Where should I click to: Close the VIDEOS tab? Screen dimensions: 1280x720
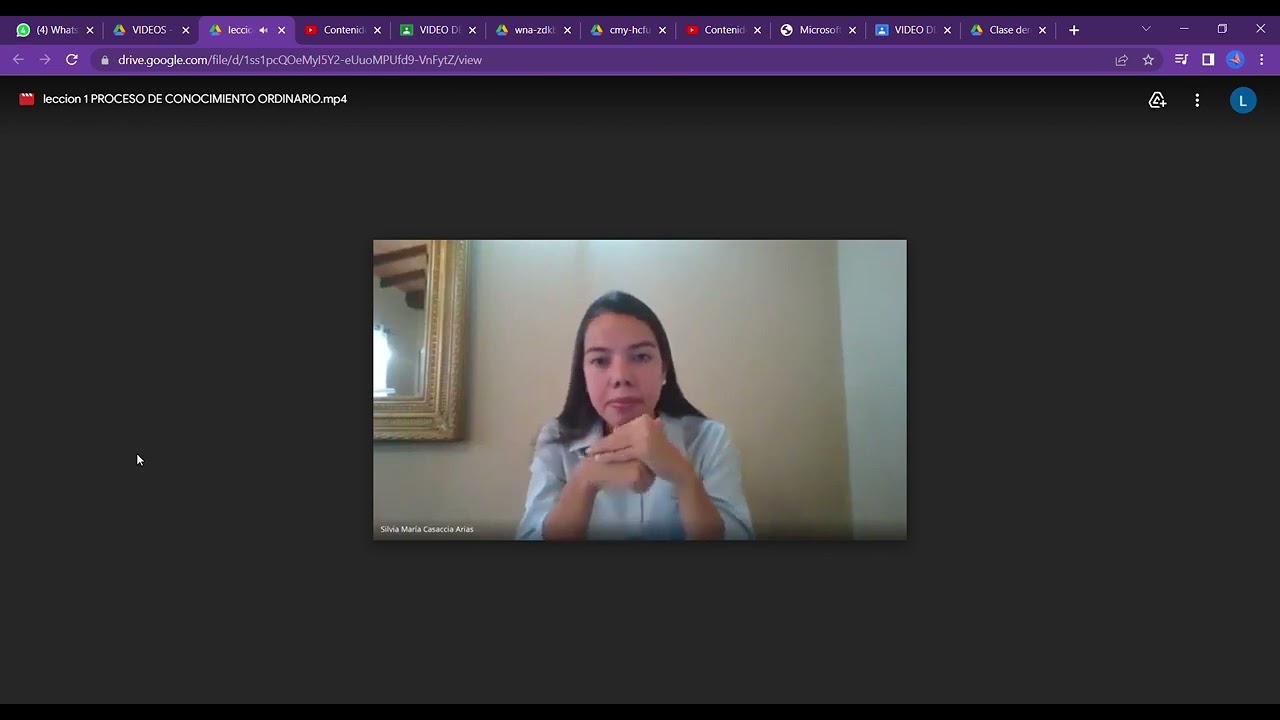click(x=185, y=30)
